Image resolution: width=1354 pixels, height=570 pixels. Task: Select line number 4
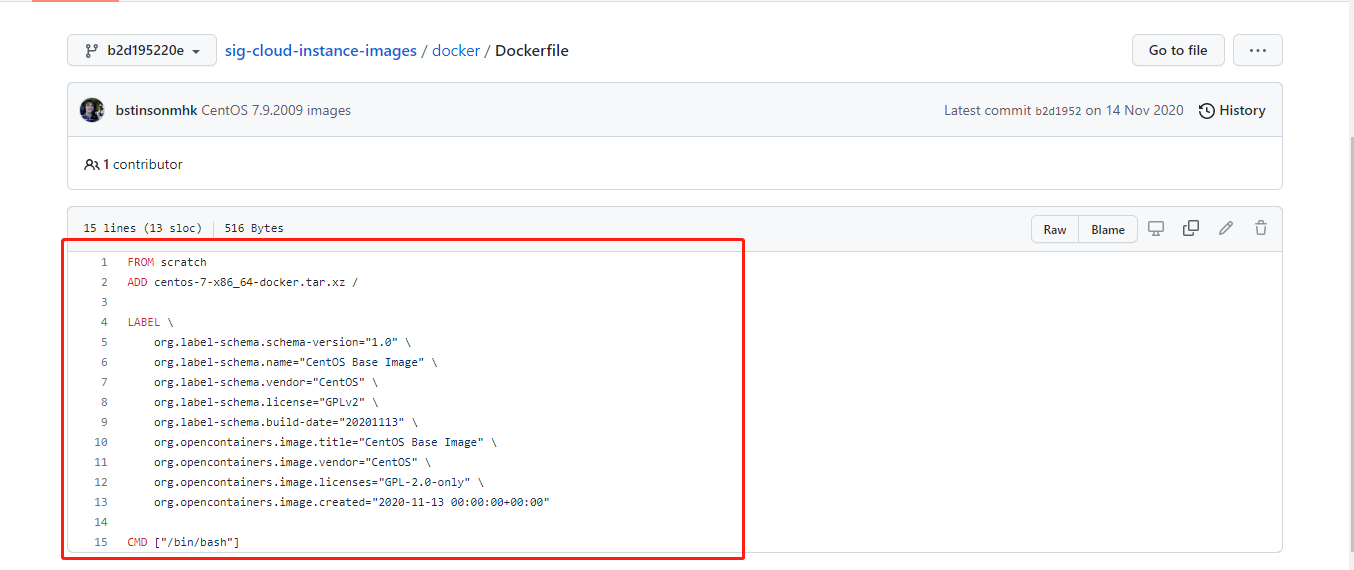pos(103,322)
